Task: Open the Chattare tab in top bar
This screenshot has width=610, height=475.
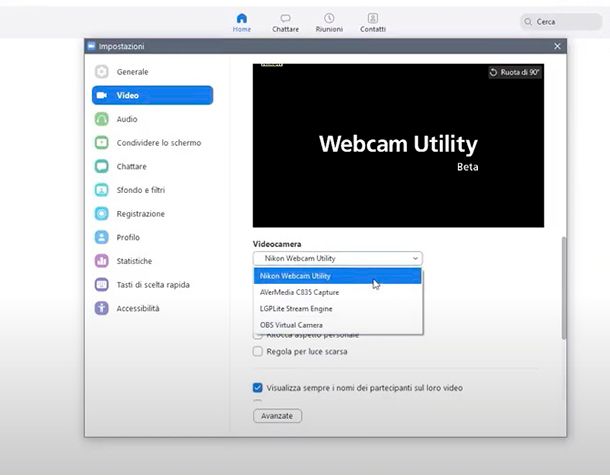Action: pyautogui.click(x=286, y=23)
